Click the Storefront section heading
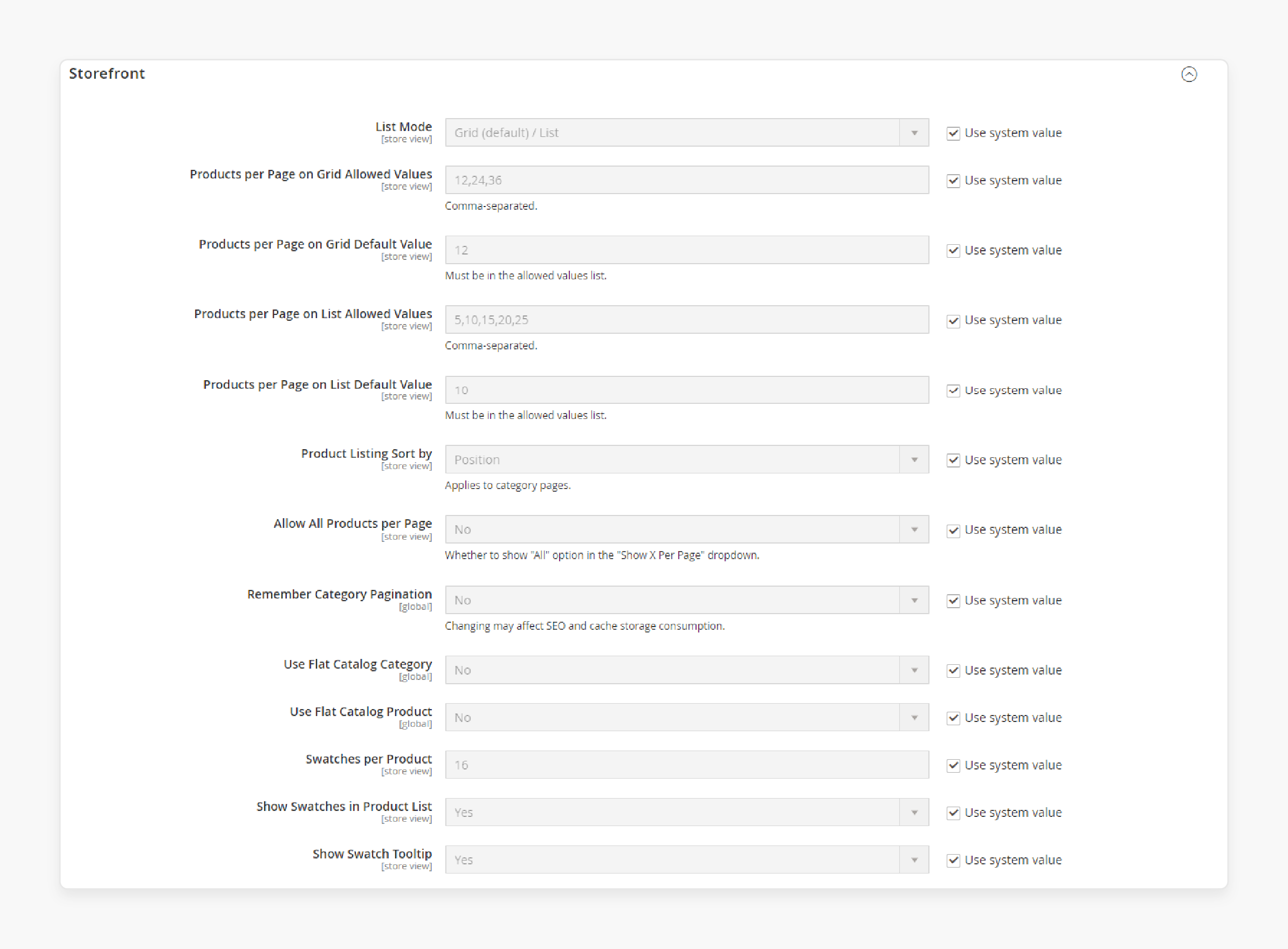Screen dimensions: 1288x949 click(107, 73)
